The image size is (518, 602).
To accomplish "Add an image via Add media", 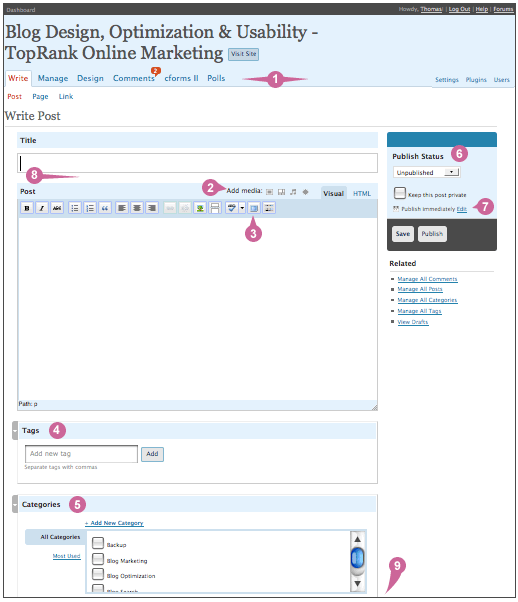I will point(270,192).
